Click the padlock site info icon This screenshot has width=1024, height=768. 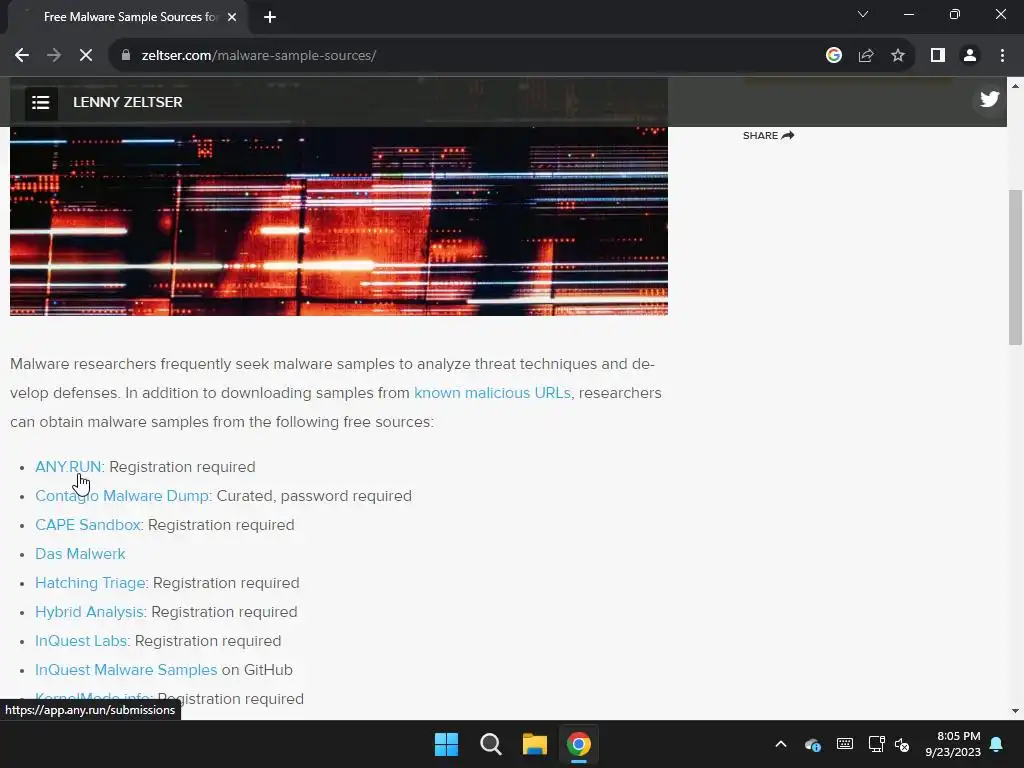[x=125, y=56]
